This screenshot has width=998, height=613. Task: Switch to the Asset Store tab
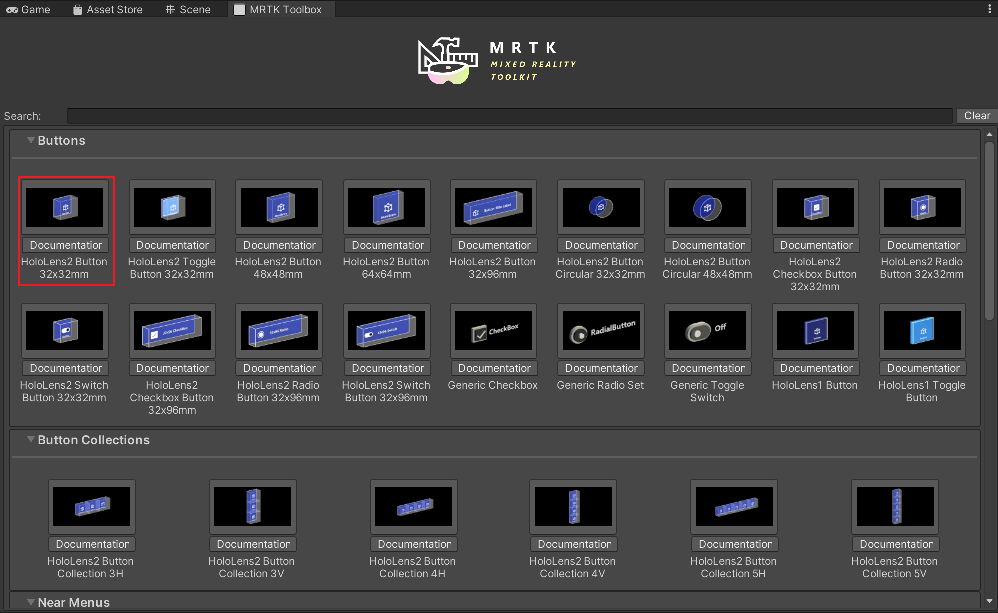coord(108,10)
